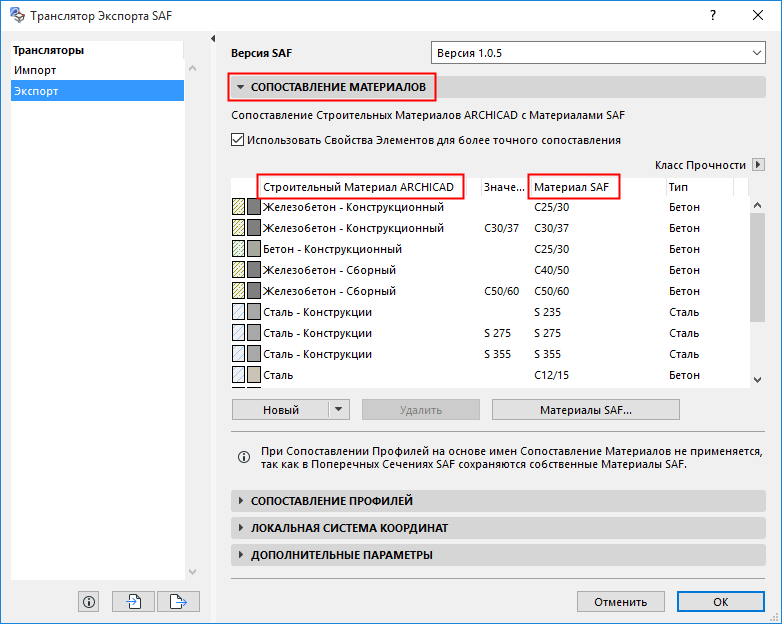Click translators list scroll up arrow
The height and width of the screenshot is (624, 782).
[193, 68]
